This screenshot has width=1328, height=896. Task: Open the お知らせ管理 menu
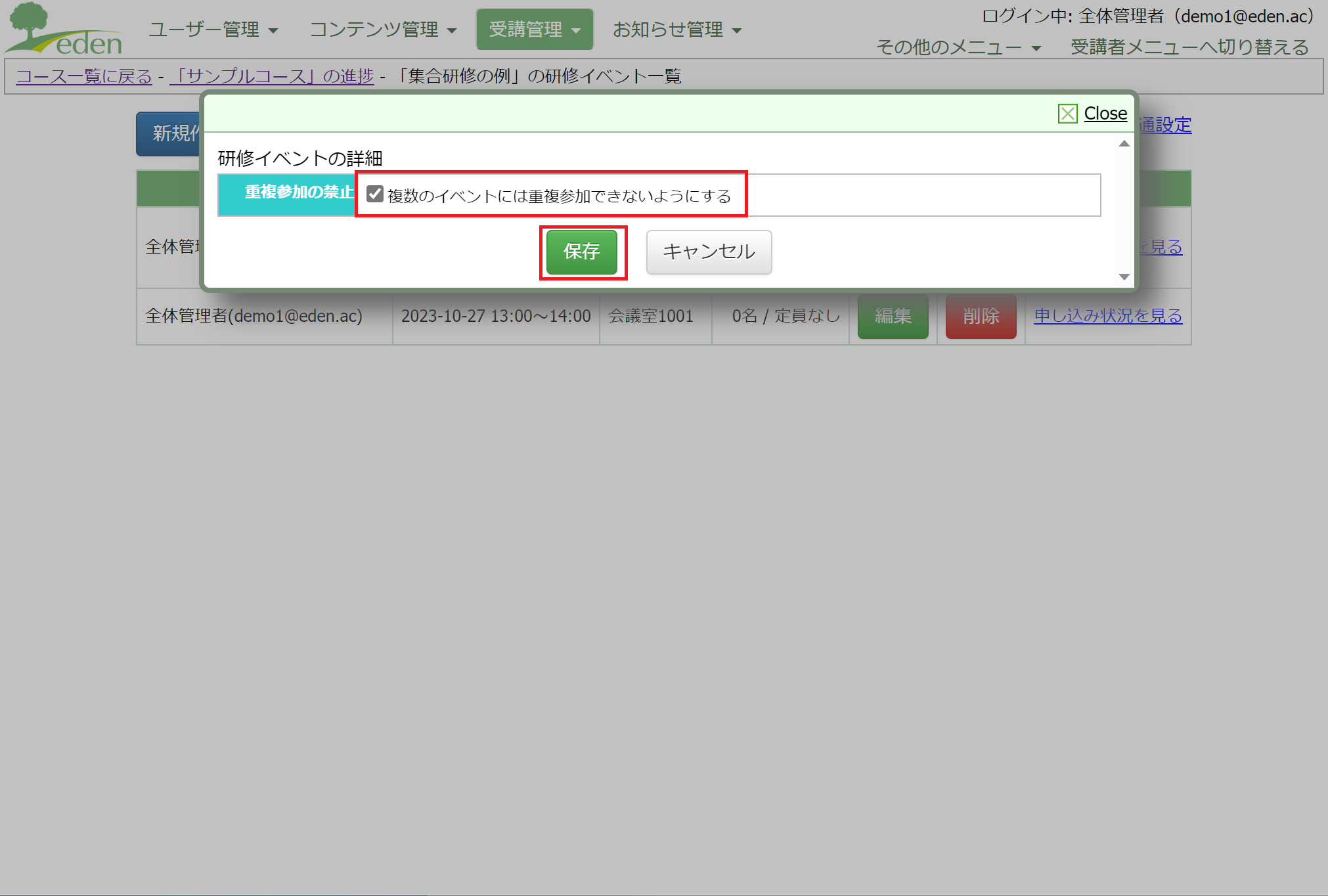[x=676, y=30]
